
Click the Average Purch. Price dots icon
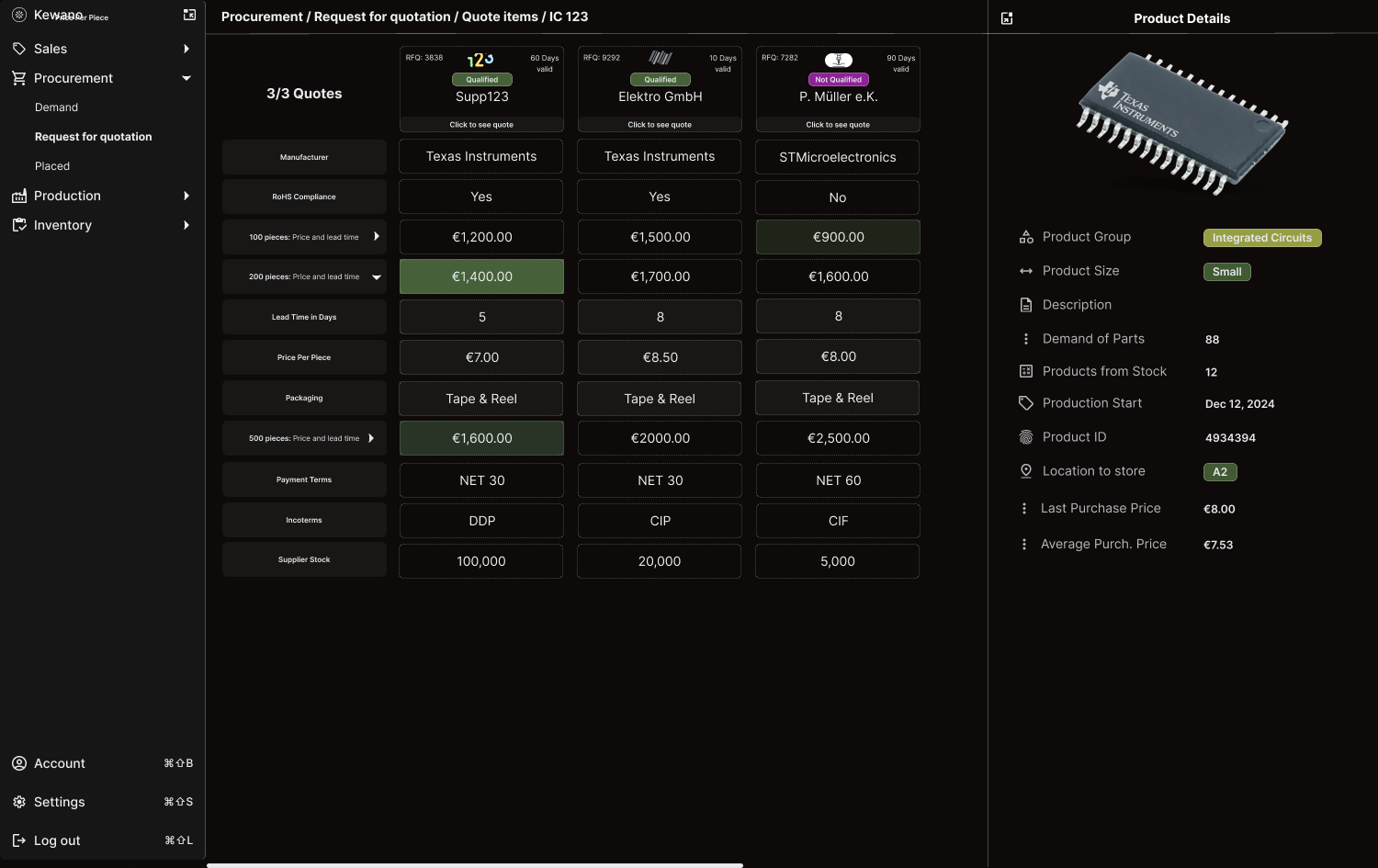pyautogui.click(x=1024, y=545)
